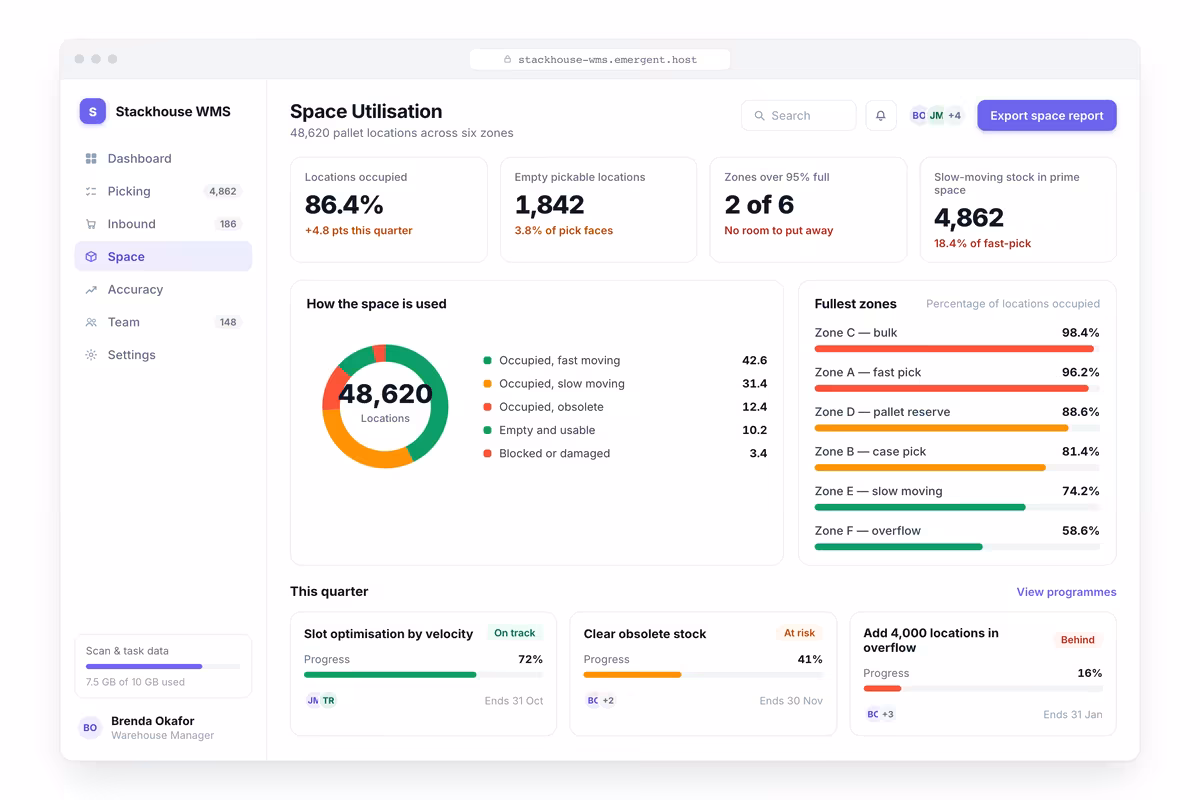Click green swatch for Occupied, fast moving
The height and width of the screenshot is (800, 1200).
click(487, 360)
